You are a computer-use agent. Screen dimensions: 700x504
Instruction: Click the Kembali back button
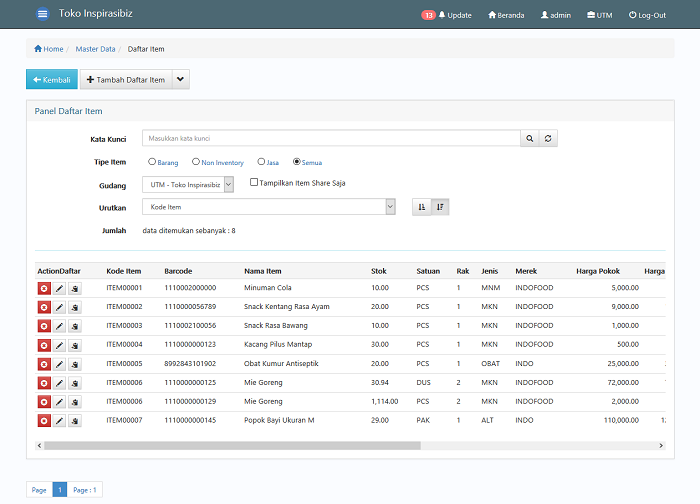[52, 79]
